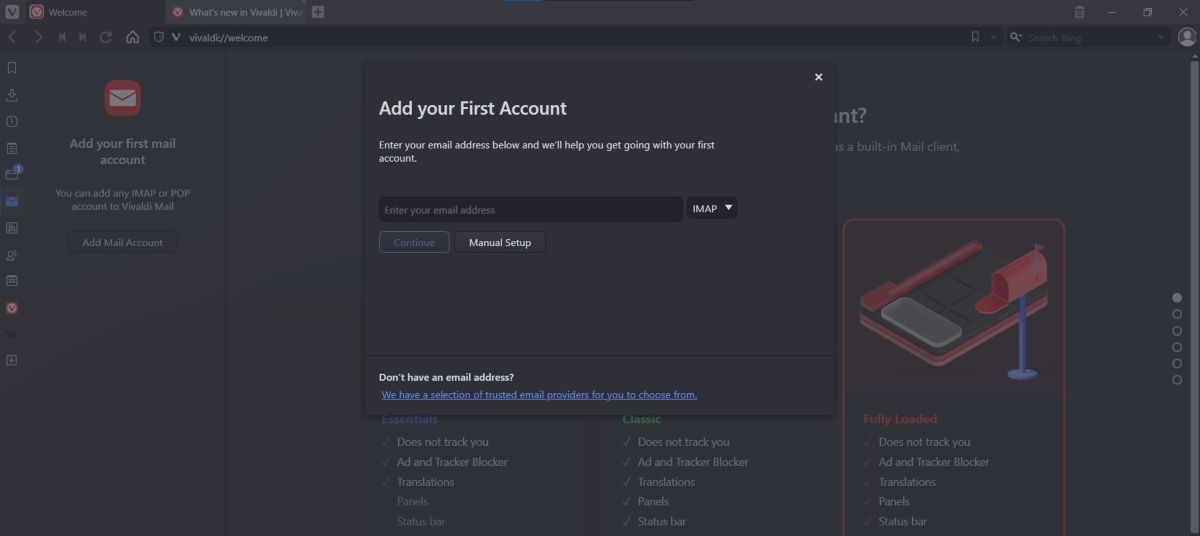Click the Home button in toolbar
This screenshot has width=1200, height=536.
click(132, 37)
